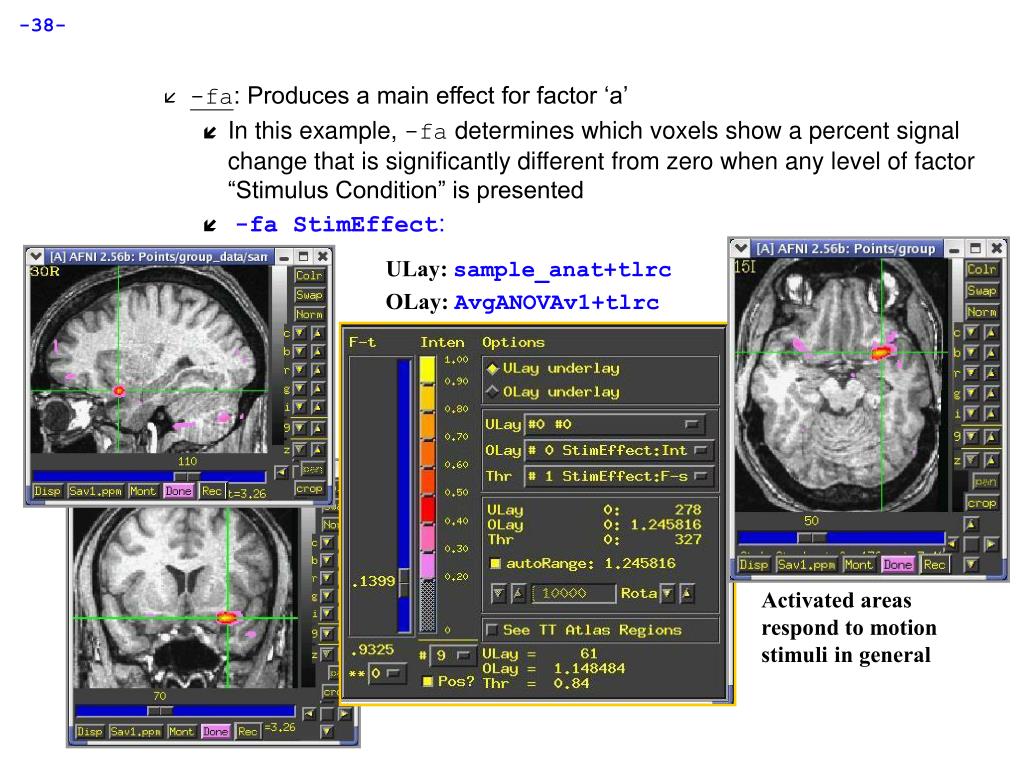Toggle crop button in axial window
This screenshot has width=1024, height=768.
coord(982,504)
